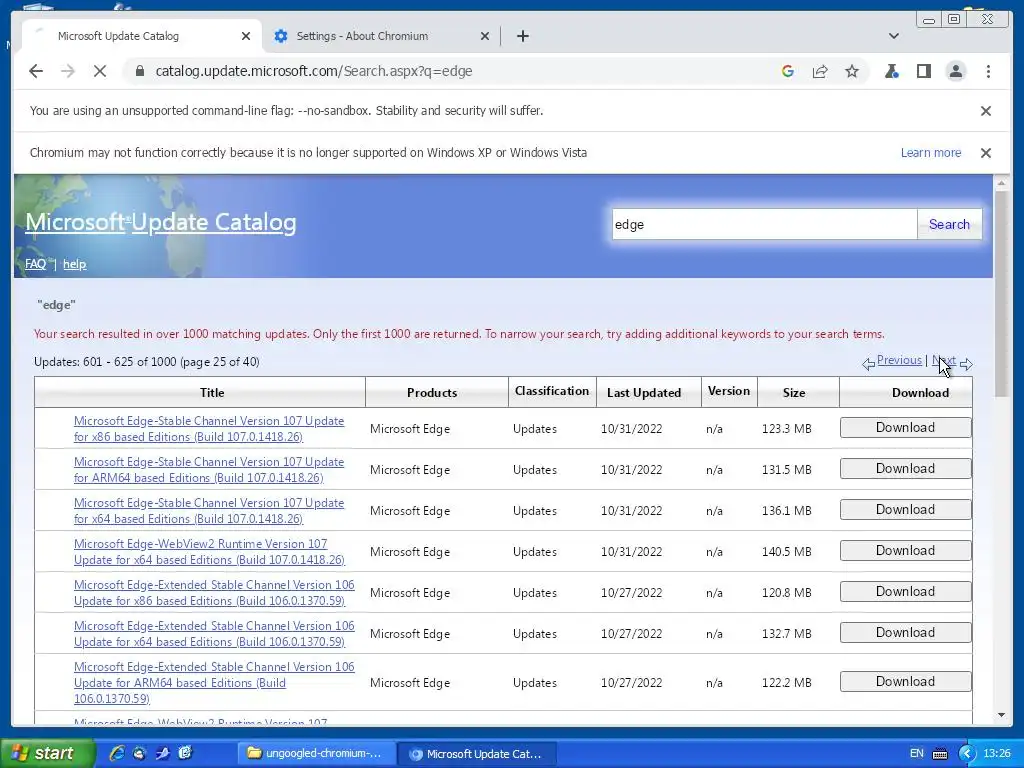This screenshot has height=768, width=1024.
Task: Dismiss the Windows XP unsupported warning
Action: coord(986,153)
